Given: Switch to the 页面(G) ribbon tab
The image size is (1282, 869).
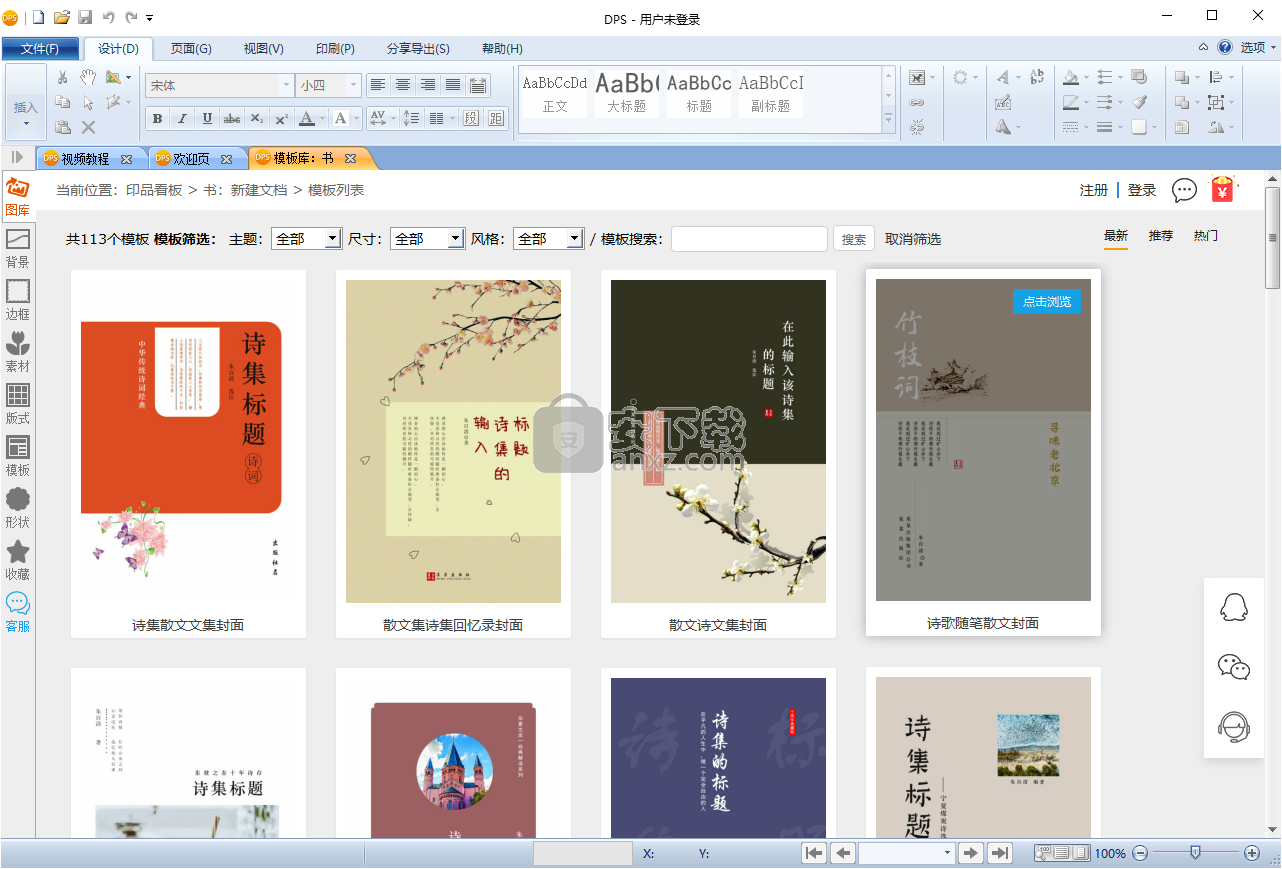Looking at the screenshot, I should pos(190,49).
